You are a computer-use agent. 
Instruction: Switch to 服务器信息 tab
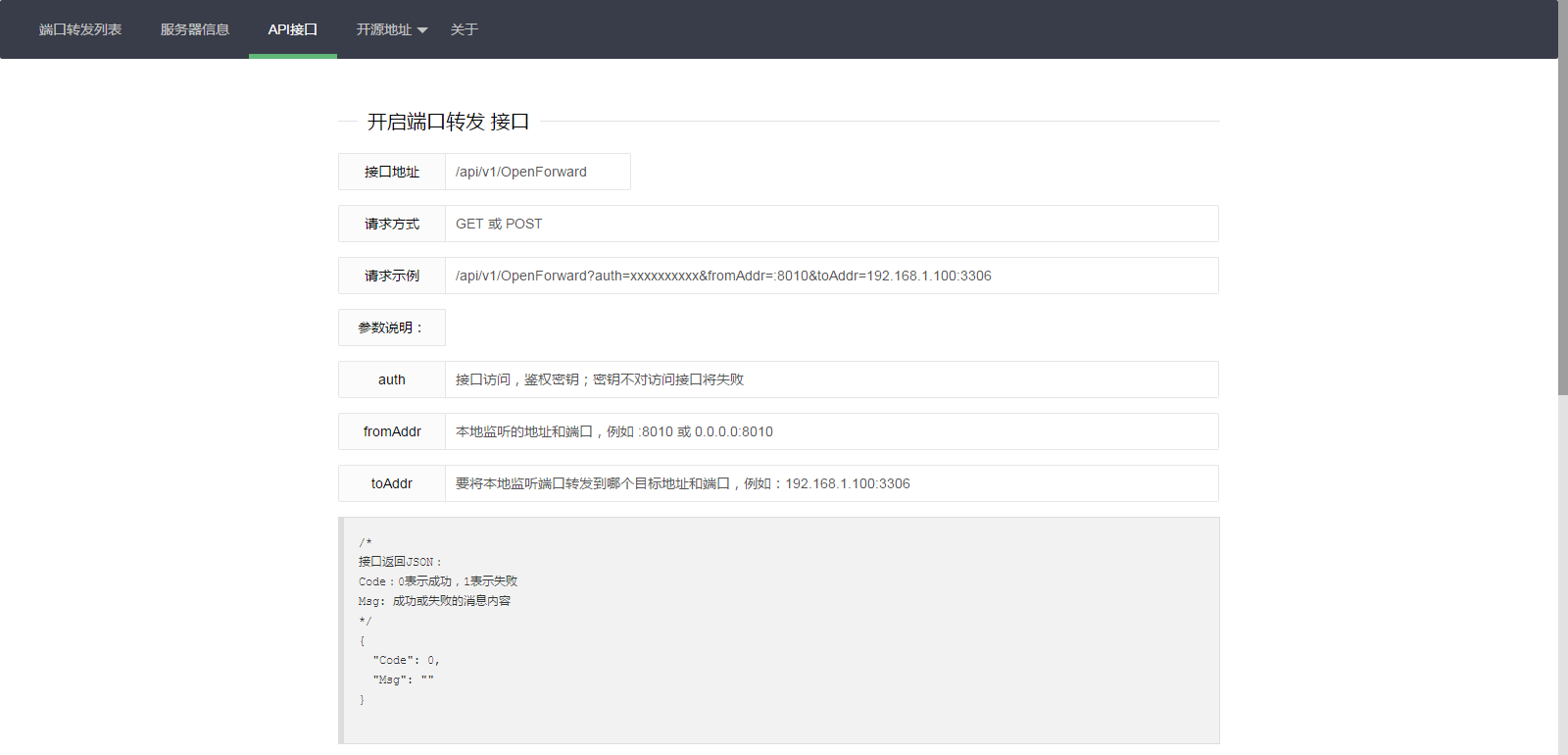195,29
